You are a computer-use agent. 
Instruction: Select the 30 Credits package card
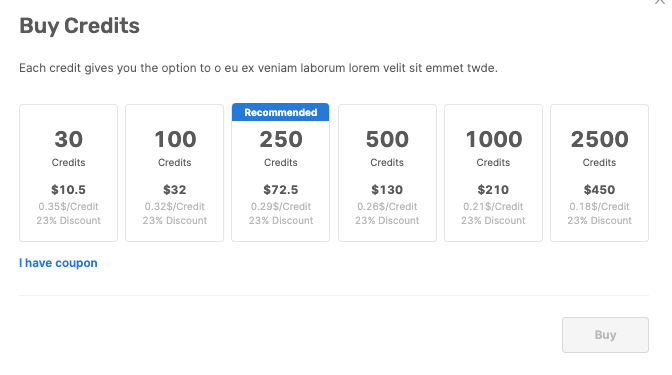(x=68, y=173)
